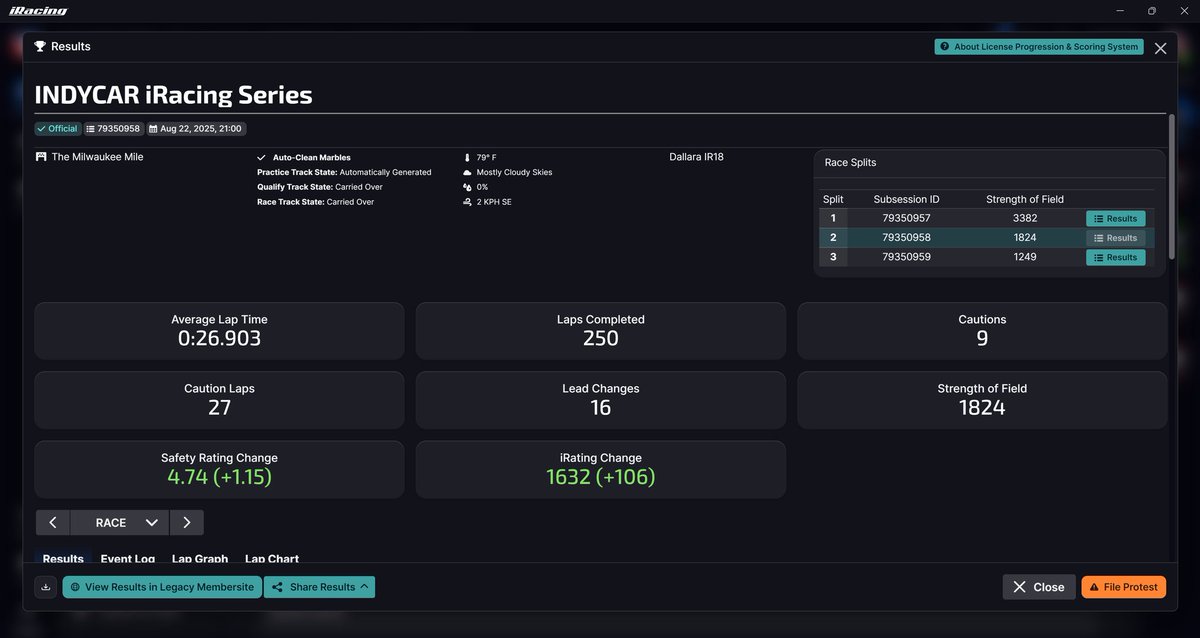Click the temperature thermometer icon
Image resolution: width=1200 pixels, height=638 pixels.
[x=467, y=158]
